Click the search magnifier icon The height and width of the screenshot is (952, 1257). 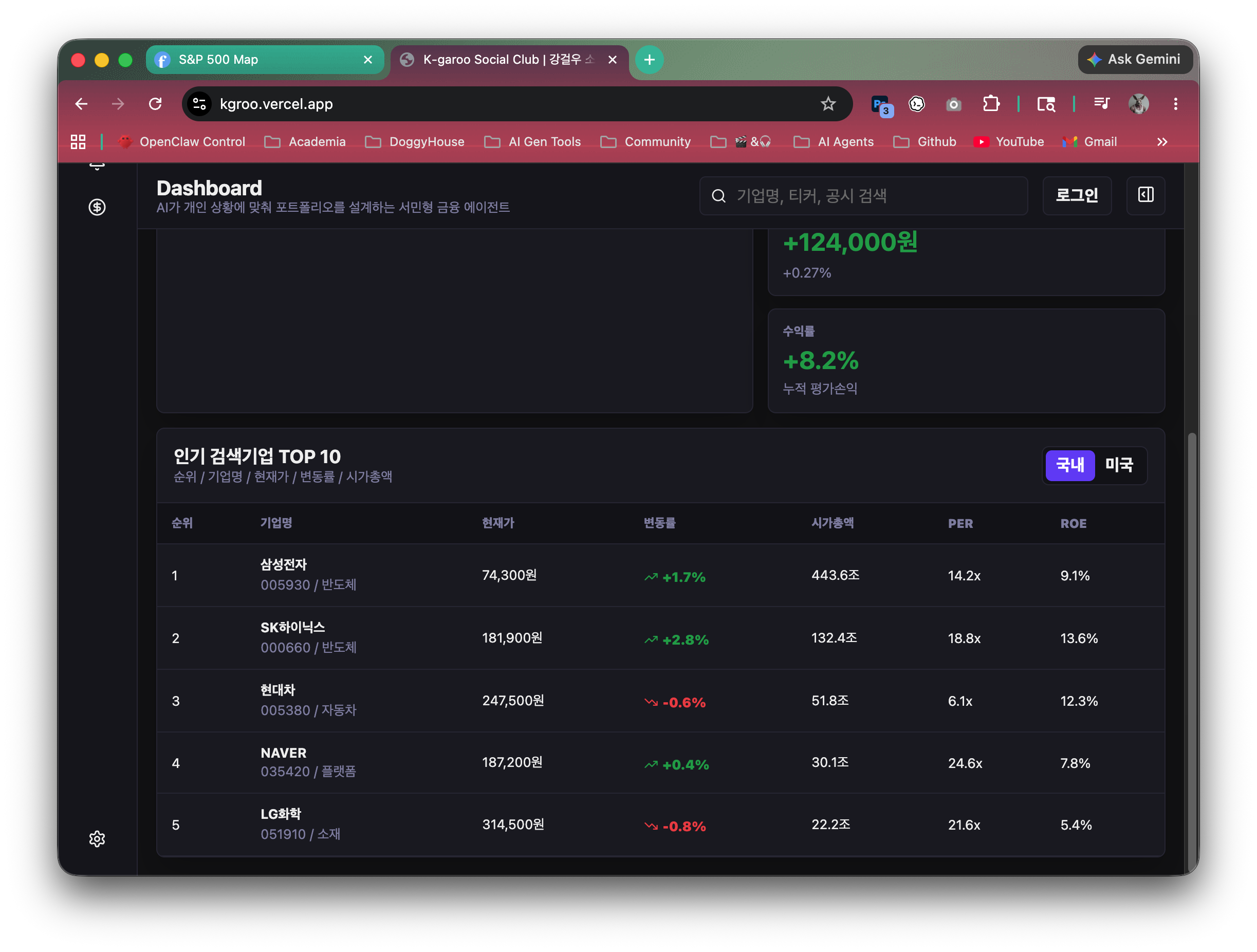click(x=719, y=196)
